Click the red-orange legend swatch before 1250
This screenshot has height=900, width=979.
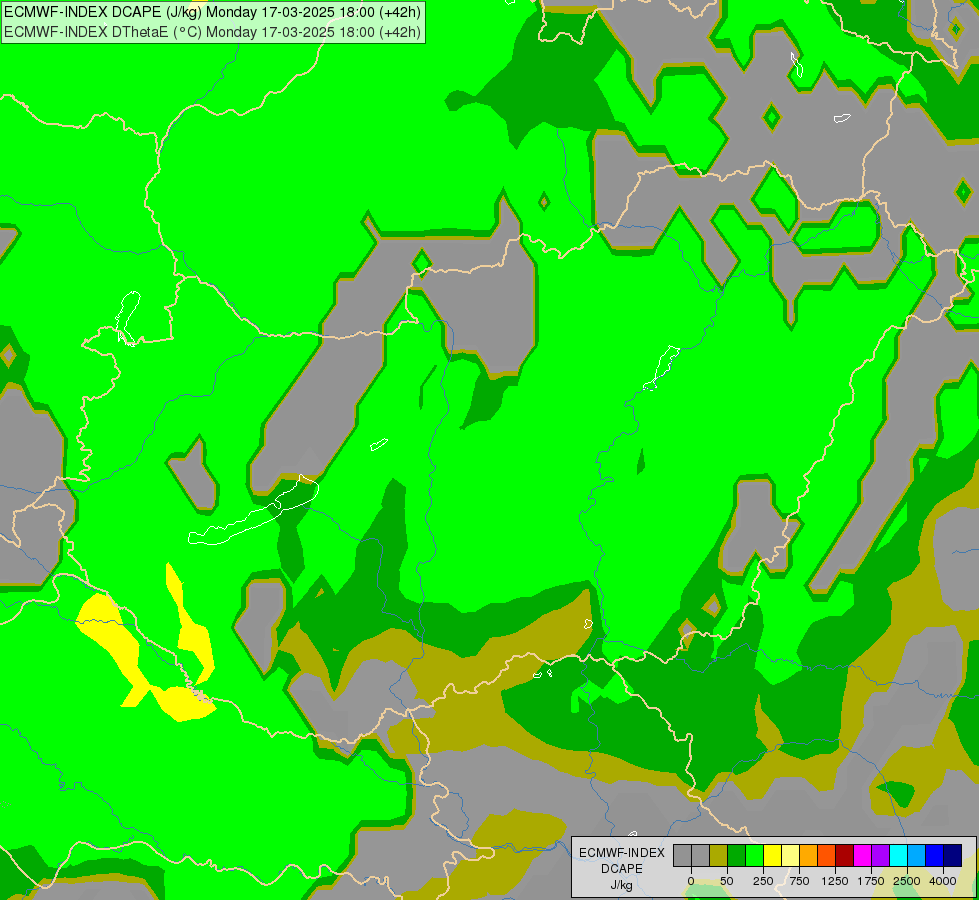(x=827, y=856)
